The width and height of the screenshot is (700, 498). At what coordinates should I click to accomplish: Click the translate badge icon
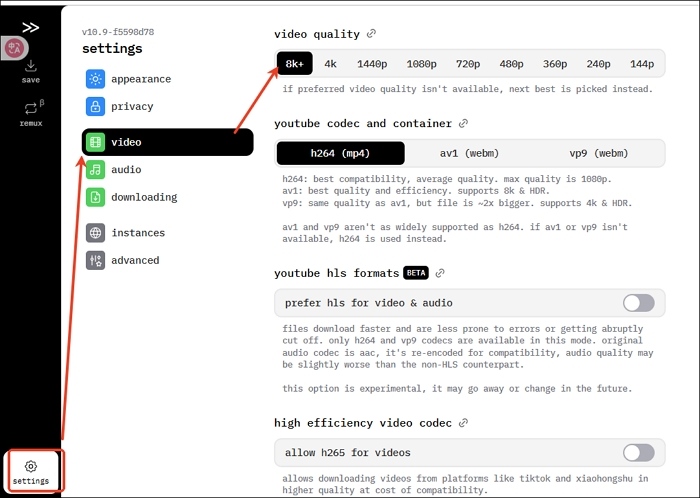pyautogui.click(x=15, y=48)
